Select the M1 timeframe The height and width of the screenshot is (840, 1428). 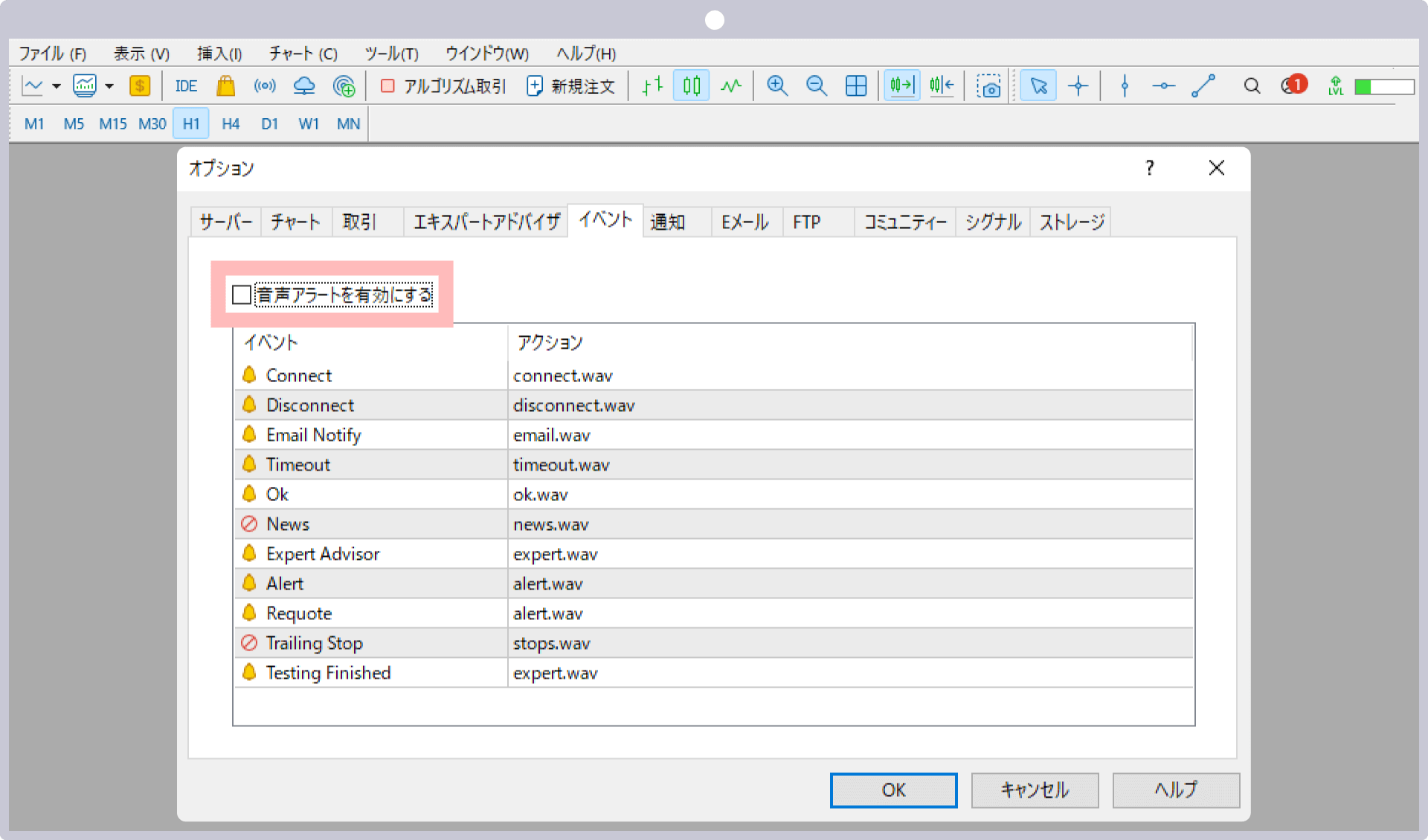[34, 124]
